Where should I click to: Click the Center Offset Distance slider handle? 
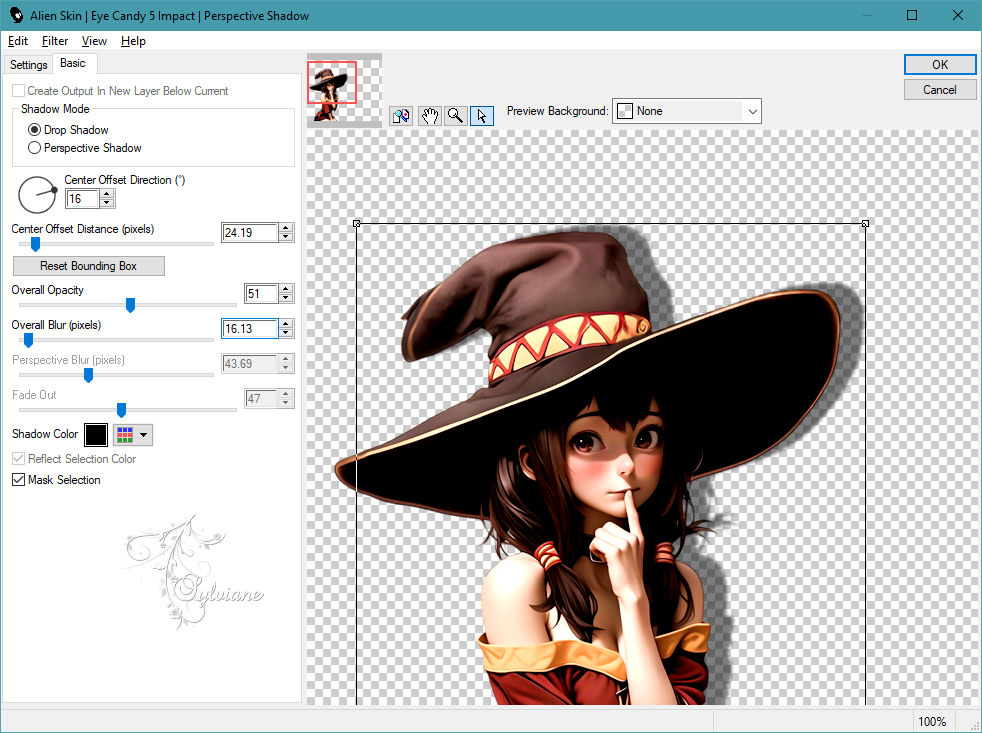[x=35, y=244]
